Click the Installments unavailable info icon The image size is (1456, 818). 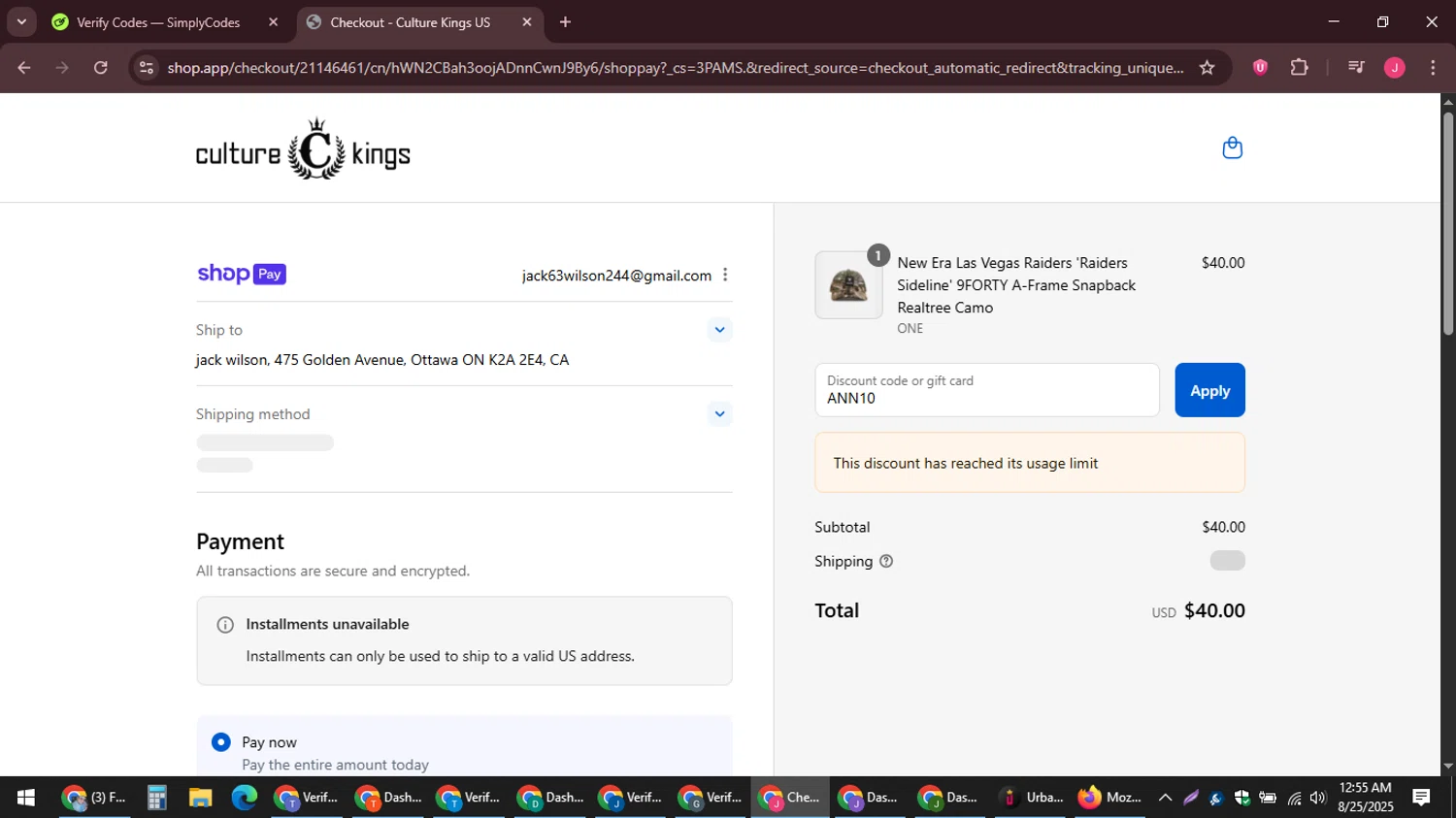point(225,625)
